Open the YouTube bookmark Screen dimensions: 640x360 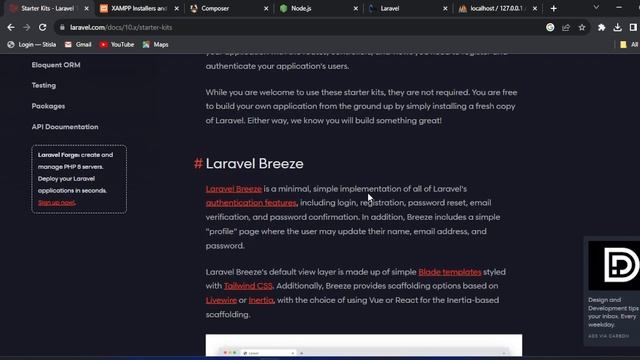pos(117,44)
